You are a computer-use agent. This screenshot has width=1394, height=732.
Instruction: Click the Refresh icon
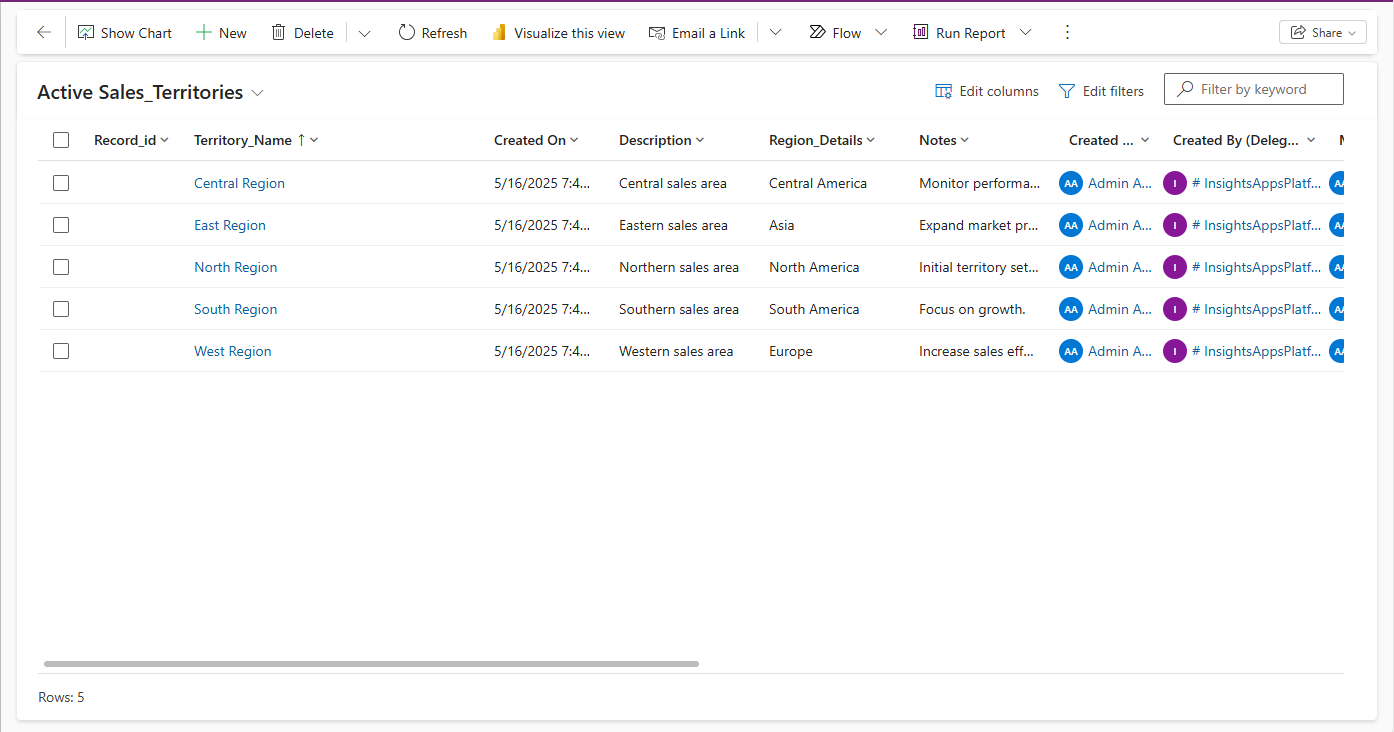point(406,33)
